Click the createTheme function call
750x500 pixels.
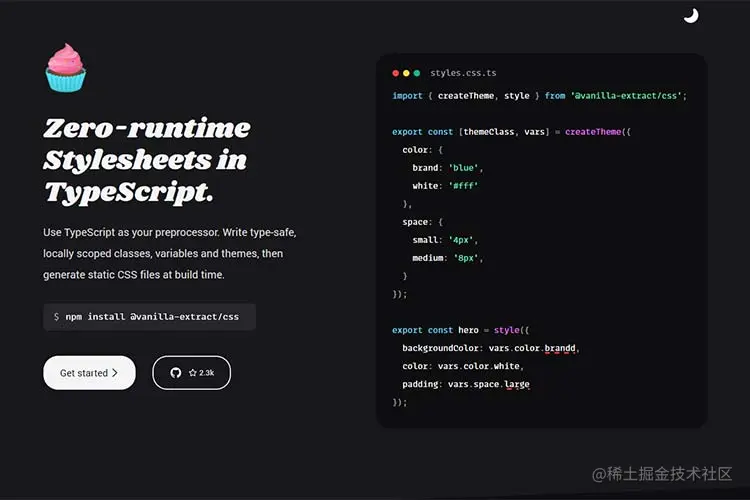click(x=593, y=132)
